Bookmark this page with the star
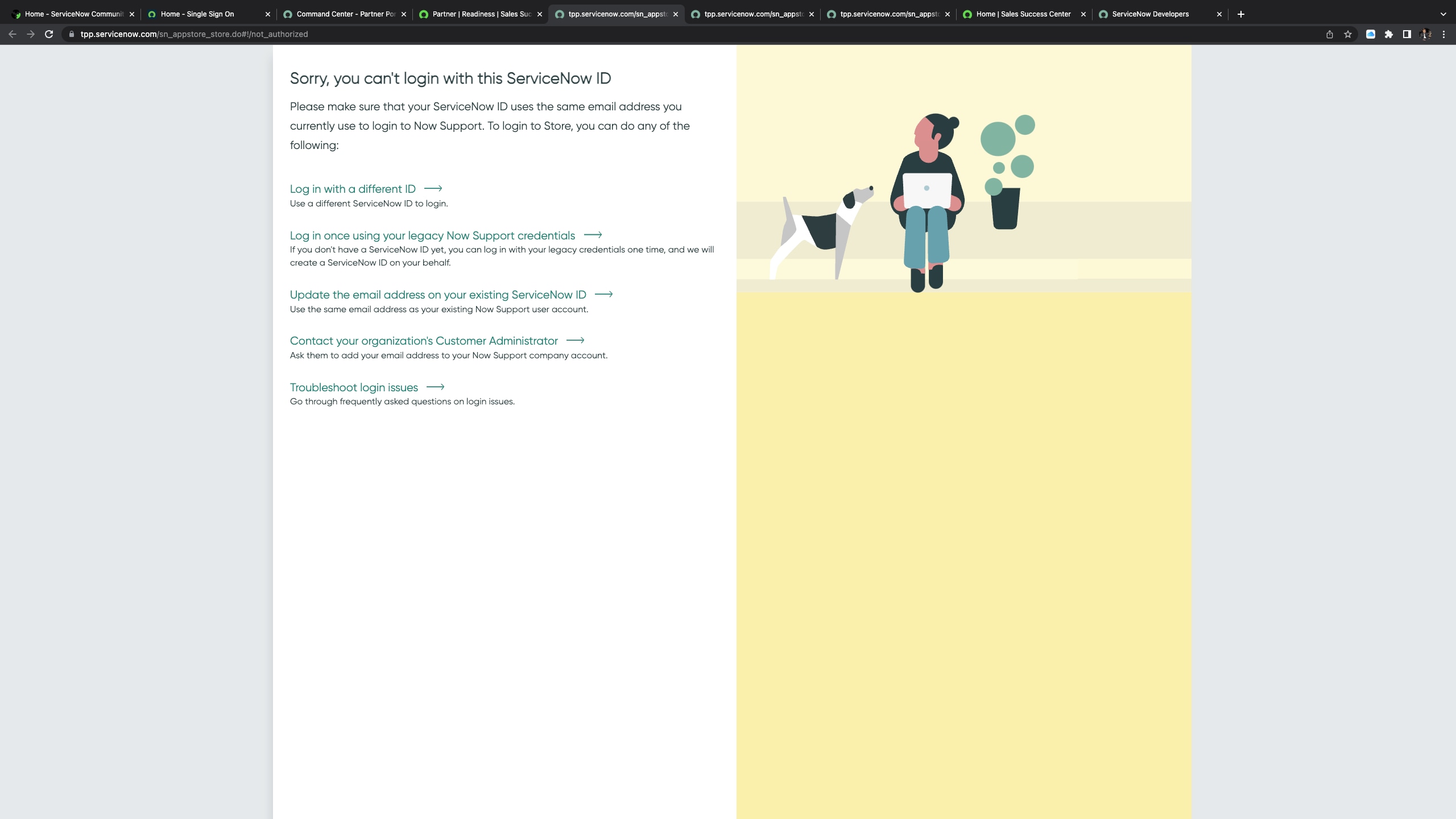The width and height of the screenshot is (1456, 819). [1348, 34]
